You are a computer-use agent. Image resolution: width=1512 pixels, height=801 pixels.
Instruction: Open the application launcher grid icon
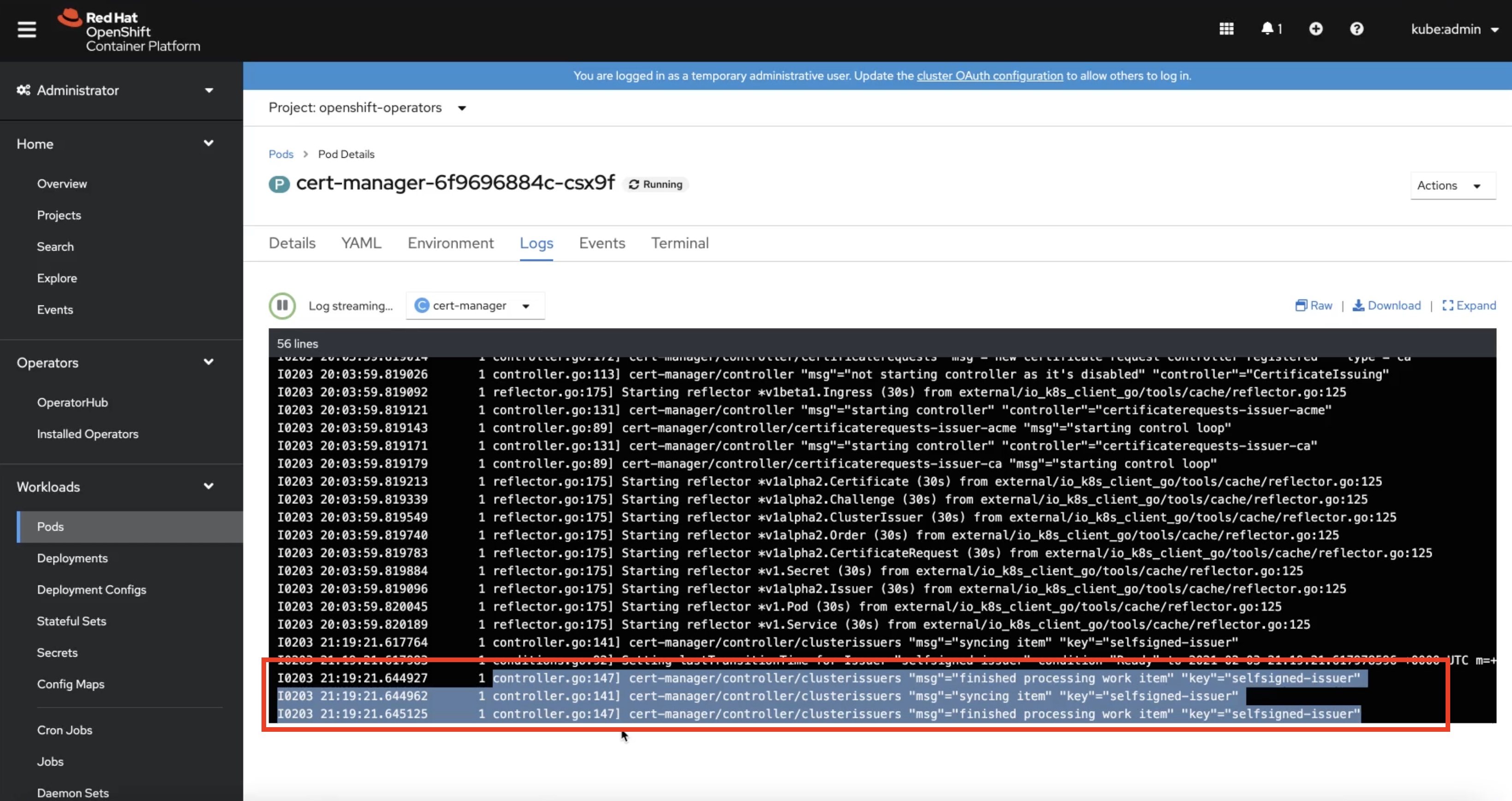(1226, 29)
